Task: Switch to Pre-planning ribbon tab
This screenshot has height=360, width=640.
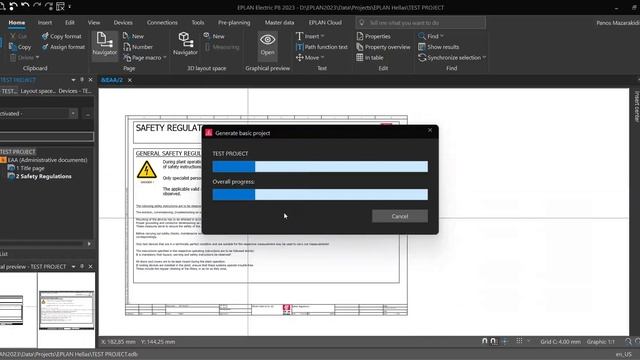Action: pos(234,22)
